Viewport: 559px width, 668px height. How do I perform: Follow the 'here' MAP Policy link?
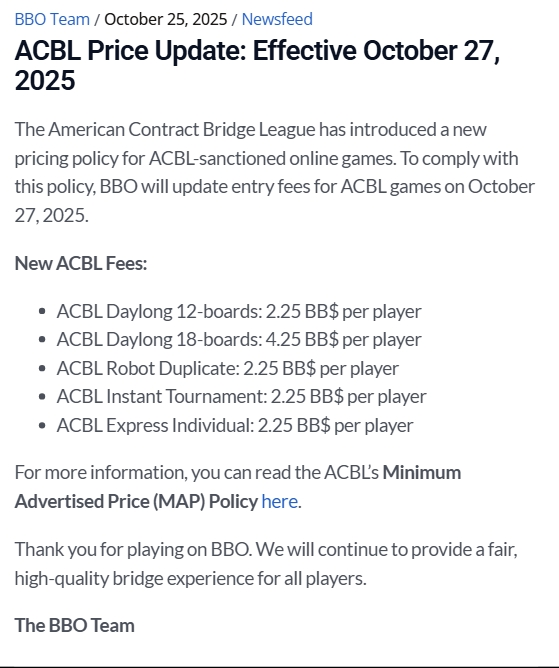280,501
